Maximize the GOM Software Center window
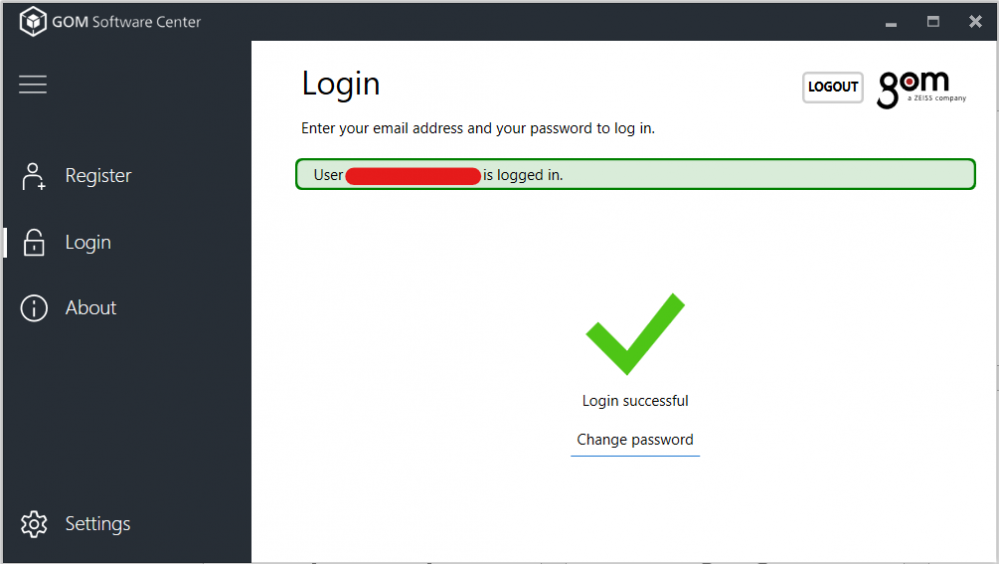The image size is (999, 564). pos(933,21)
